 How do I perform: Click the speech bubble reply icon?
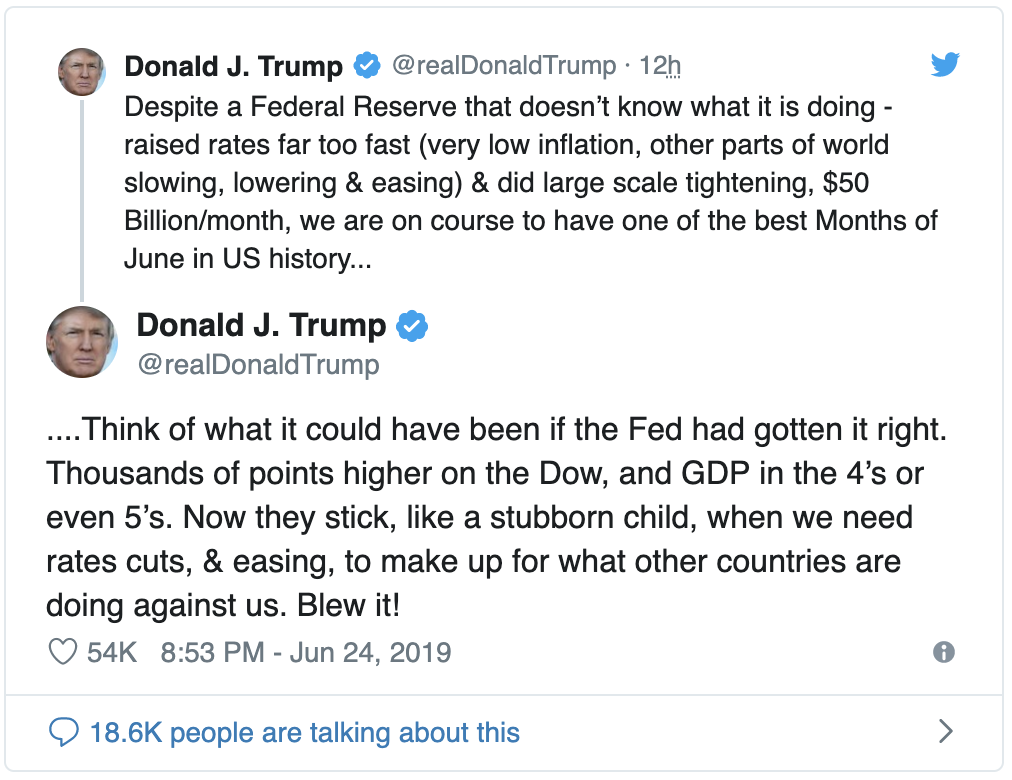pos(63,733)
